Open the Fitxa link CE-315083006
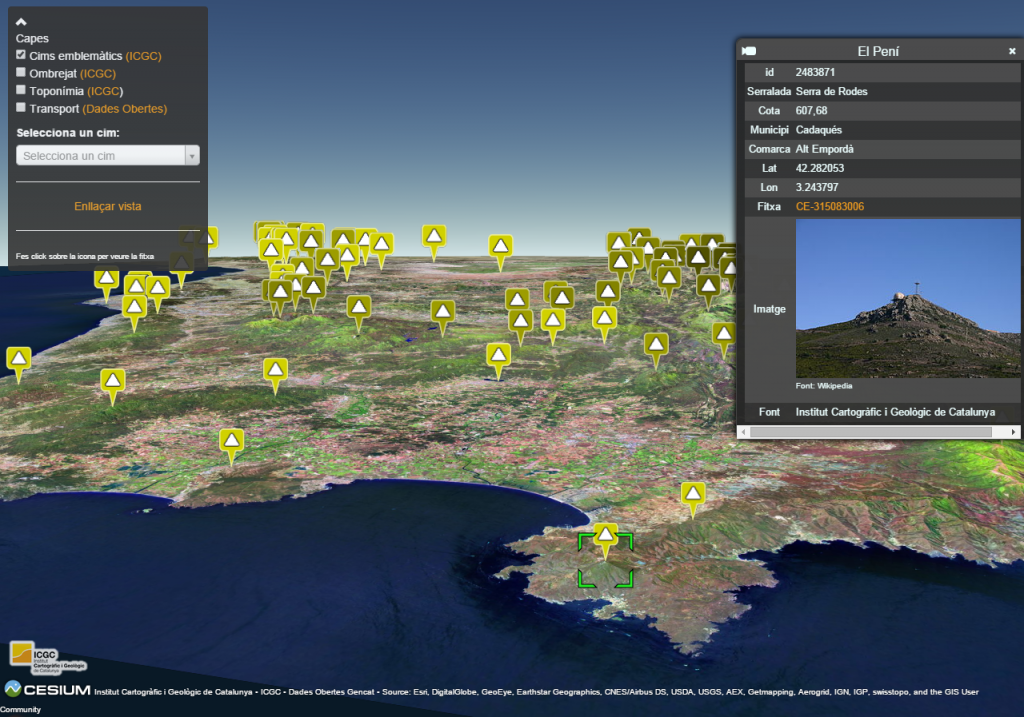This screenshot has width=1024, height=717. [x=829, y=206]
